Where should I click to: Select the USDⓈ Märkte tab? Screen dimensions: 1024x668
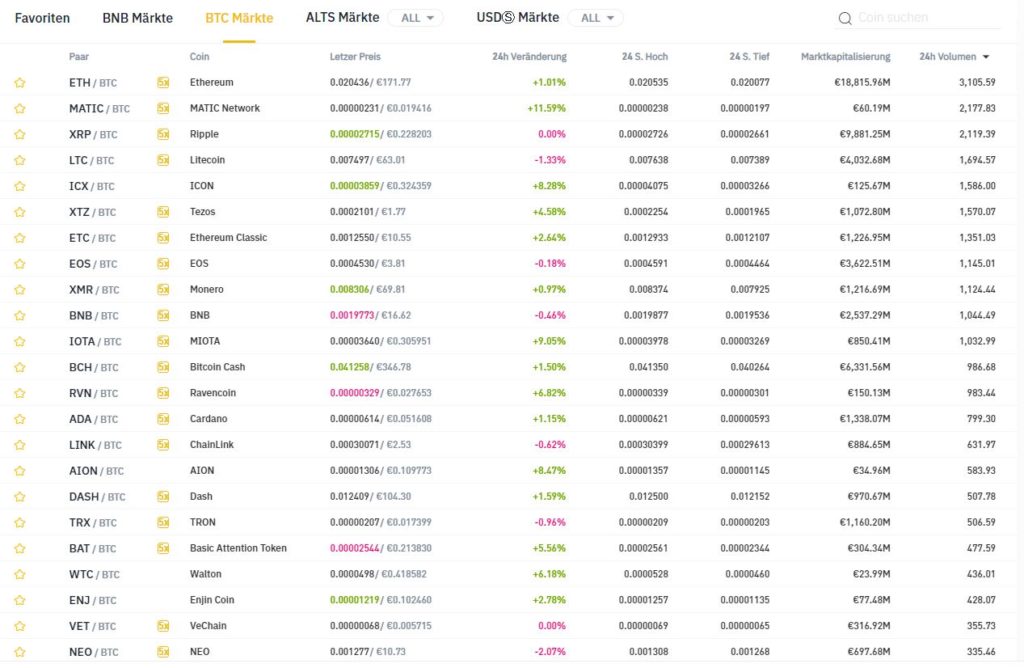pos(518,18)
